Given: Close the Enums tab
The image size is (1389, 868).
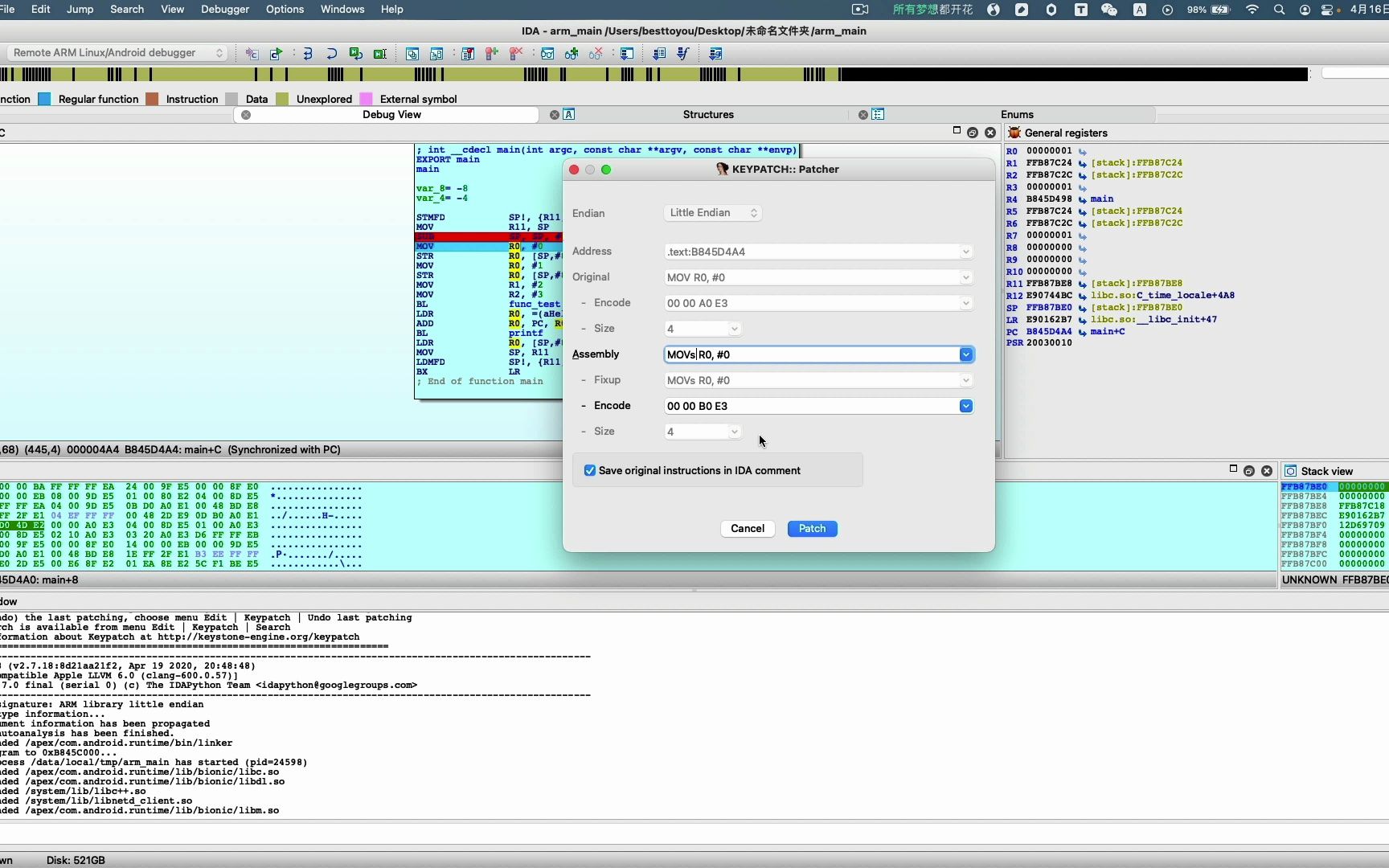Looking at the screenshot, I should pos(862,115).
